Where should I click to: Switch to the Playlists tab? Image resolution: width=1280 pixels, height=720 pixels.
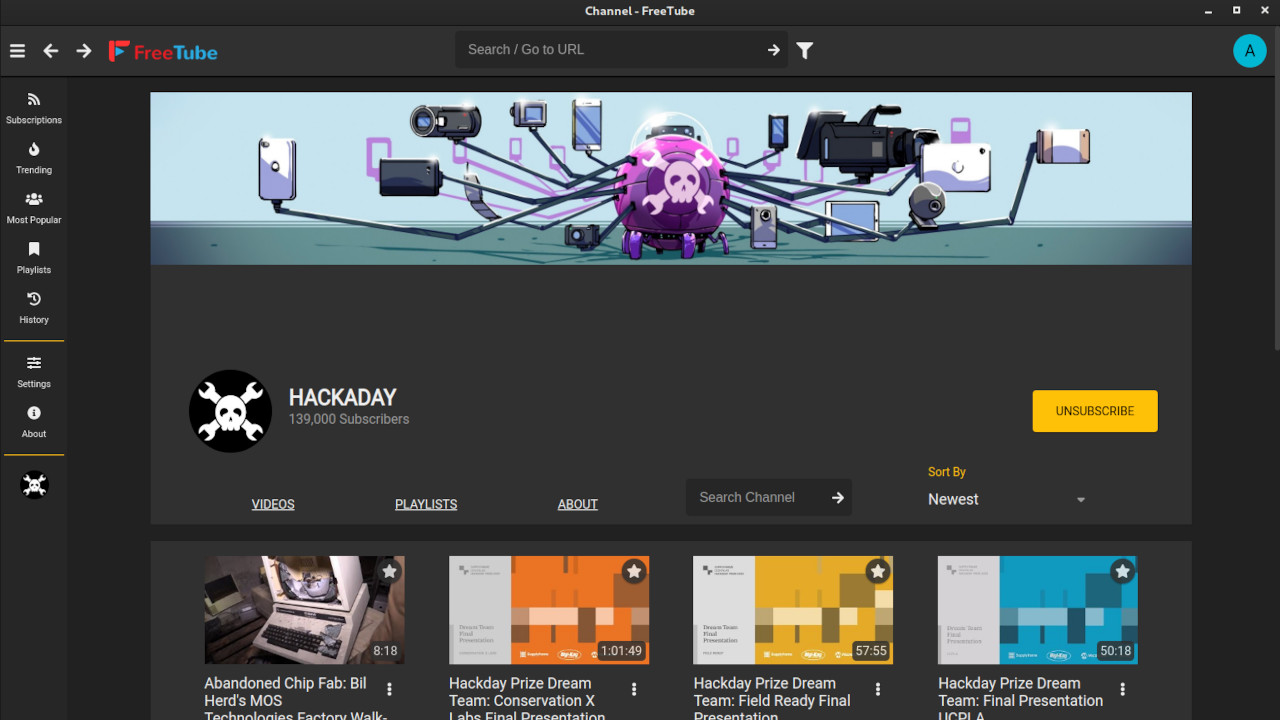click(x=426, y=504)
